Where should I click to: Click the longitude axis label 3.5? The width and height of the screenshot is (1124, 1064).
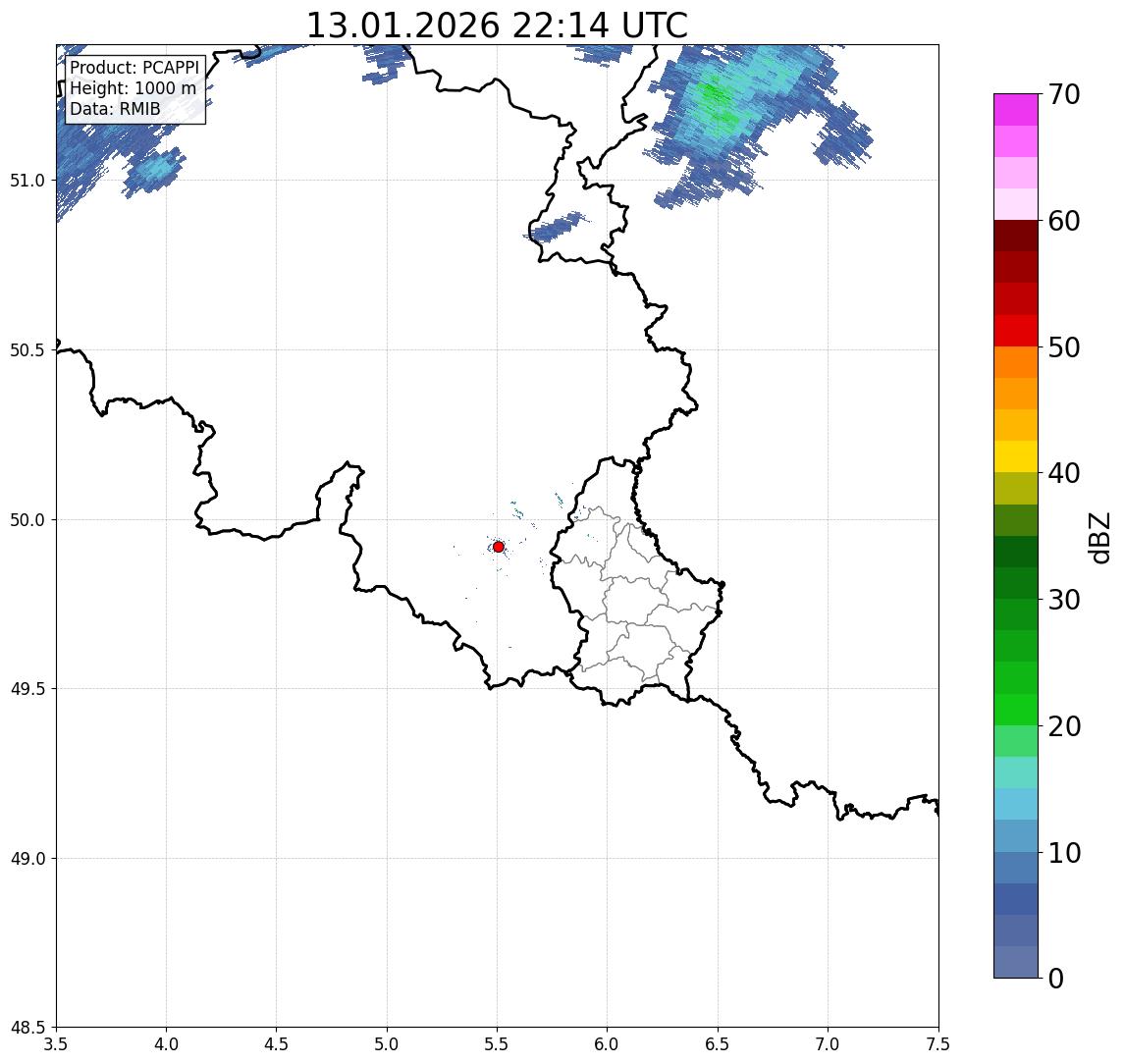56,1044
